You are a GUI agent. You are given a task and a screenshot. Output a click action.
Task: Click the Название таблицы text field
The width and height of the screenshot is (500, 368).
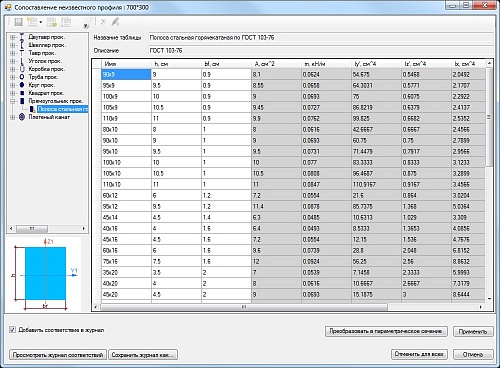[320, 38]
